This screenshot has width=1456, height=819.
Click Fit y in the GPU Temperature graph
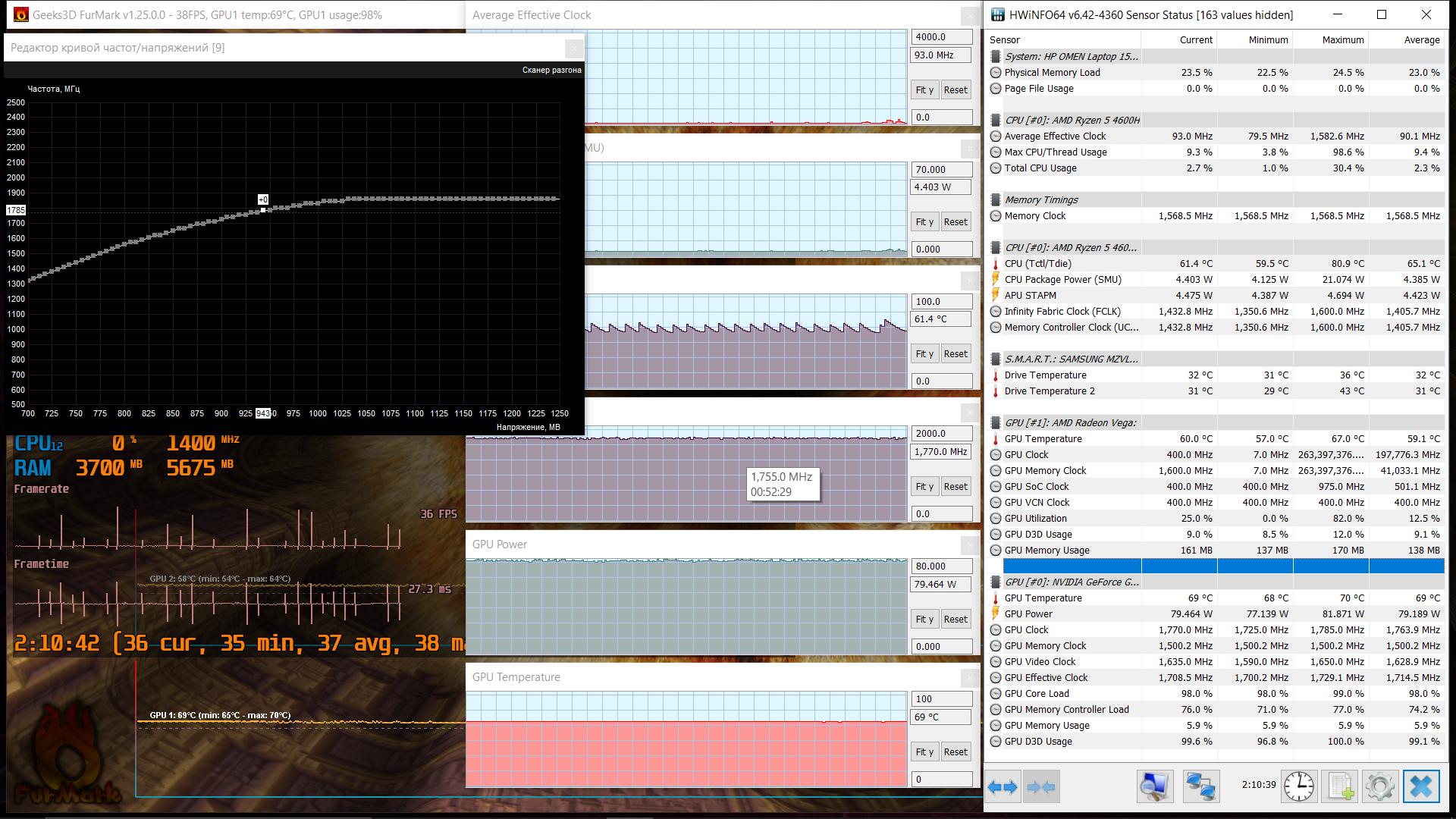pos(924,752)
